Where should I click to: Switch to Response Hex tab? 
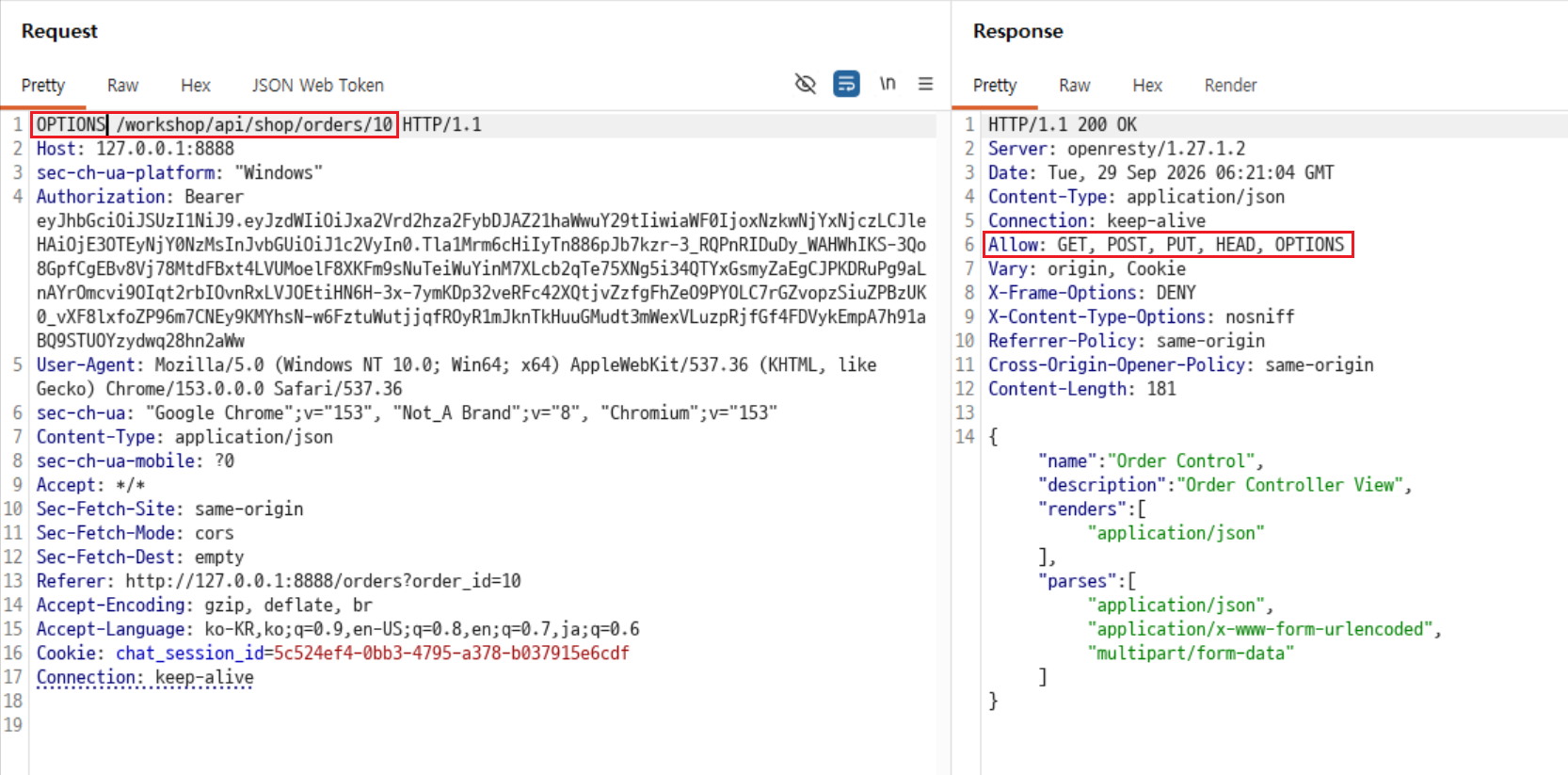pyautogui.click(x=1147, y=86)
